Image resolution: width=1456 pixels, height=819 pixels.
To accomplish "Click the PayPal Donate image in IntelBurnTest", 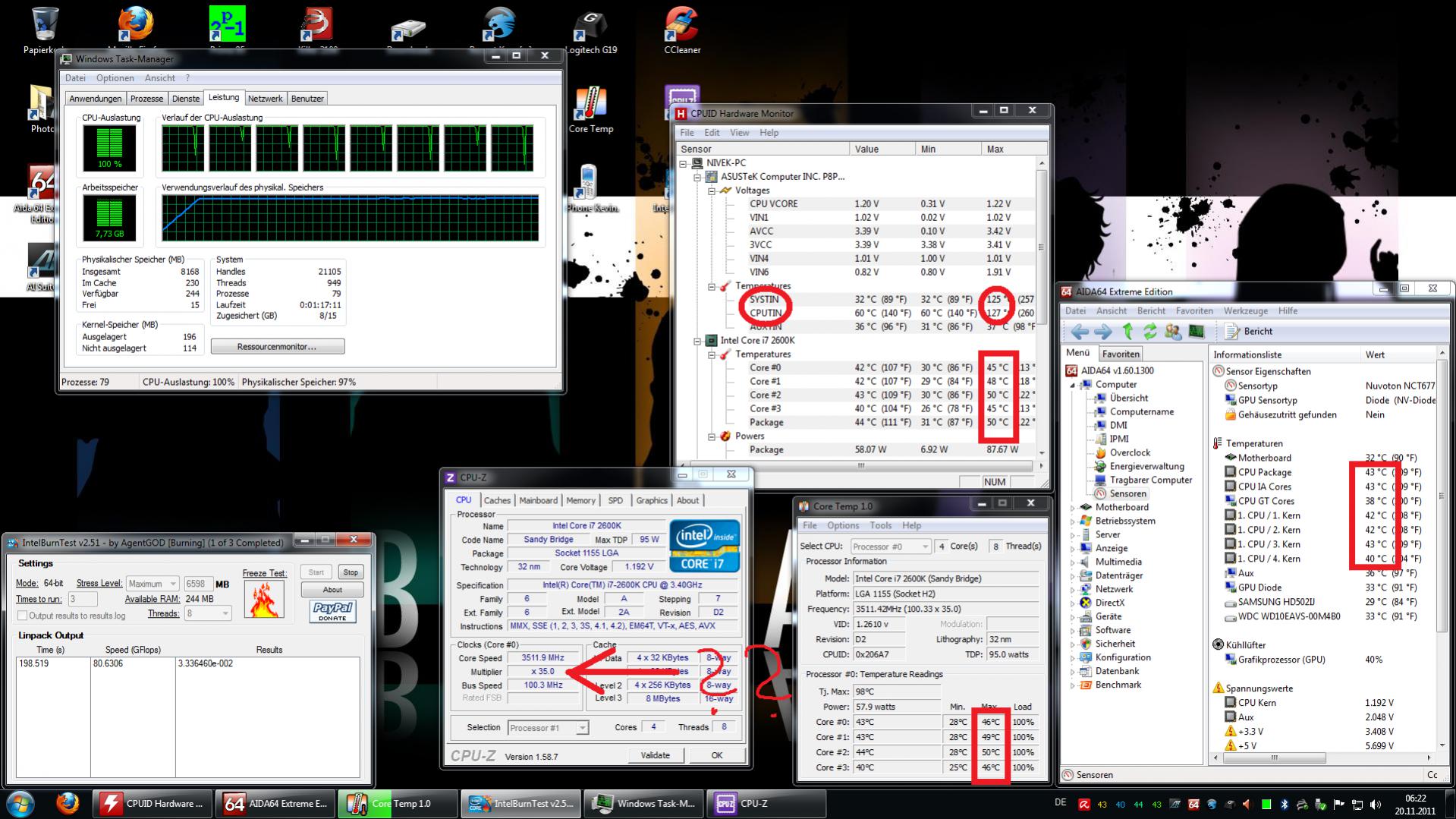I will coord(332,612).
